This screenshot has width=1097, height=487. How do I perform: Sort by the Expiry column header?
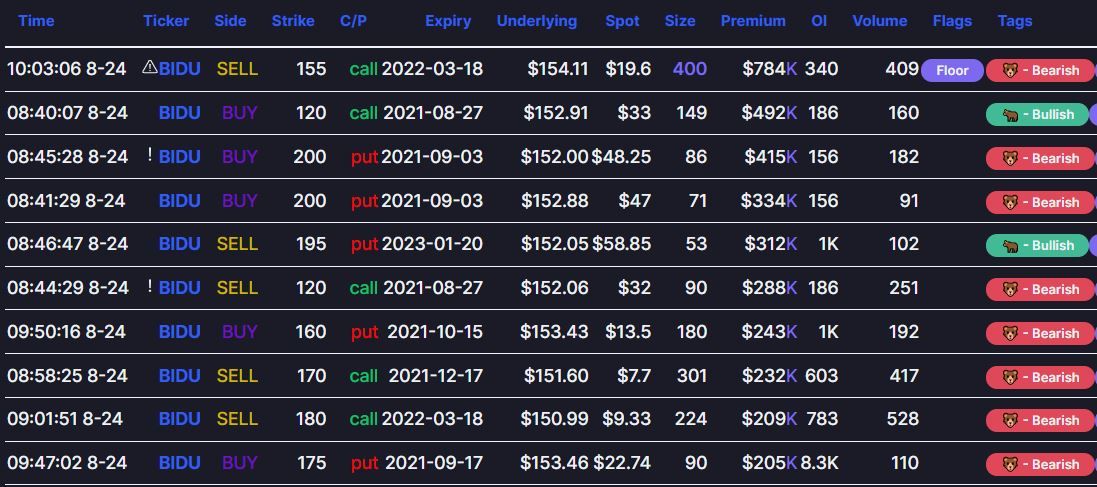pos(448,21)
